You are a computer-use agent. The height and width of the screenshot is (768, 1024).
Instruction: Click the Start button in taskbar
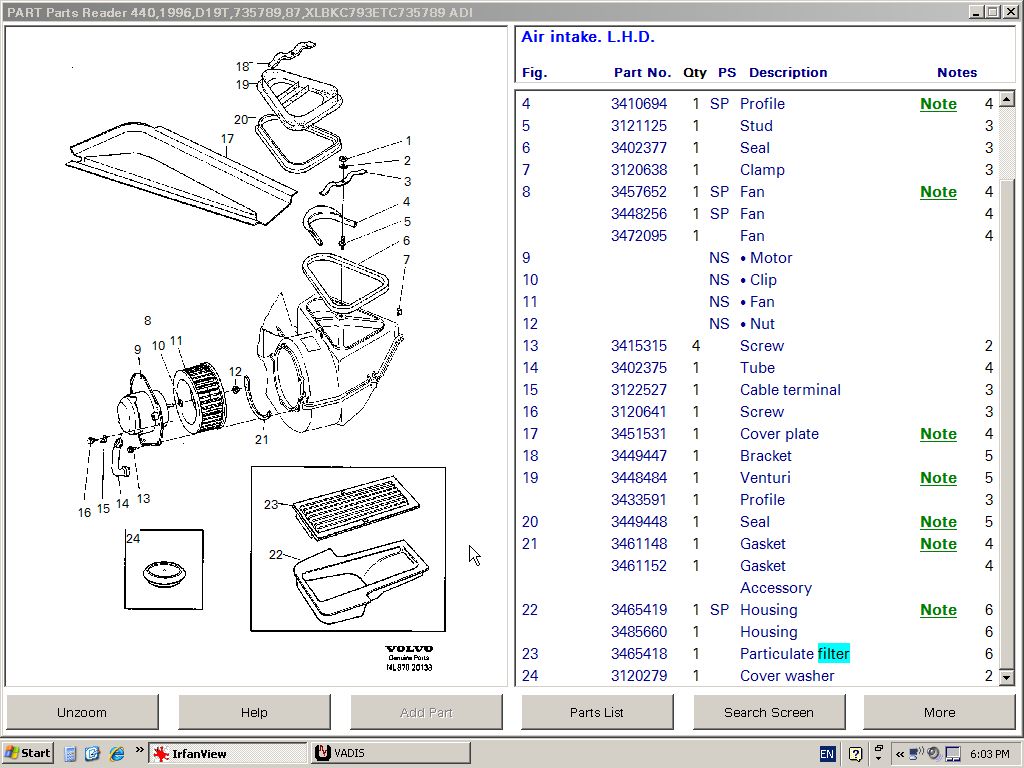click(x=28, y=753)
